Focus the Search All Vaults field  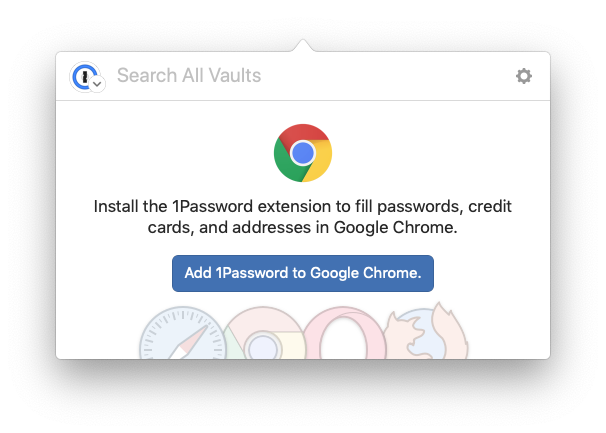[309, 75]
